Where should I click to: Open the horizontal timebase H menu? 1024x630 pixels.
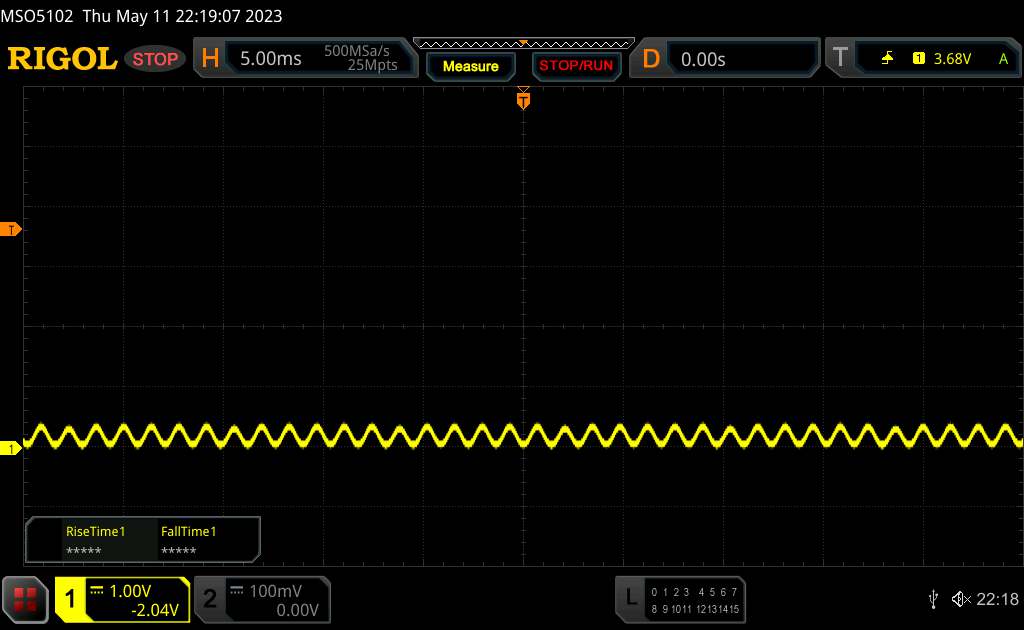pos(210,58)
